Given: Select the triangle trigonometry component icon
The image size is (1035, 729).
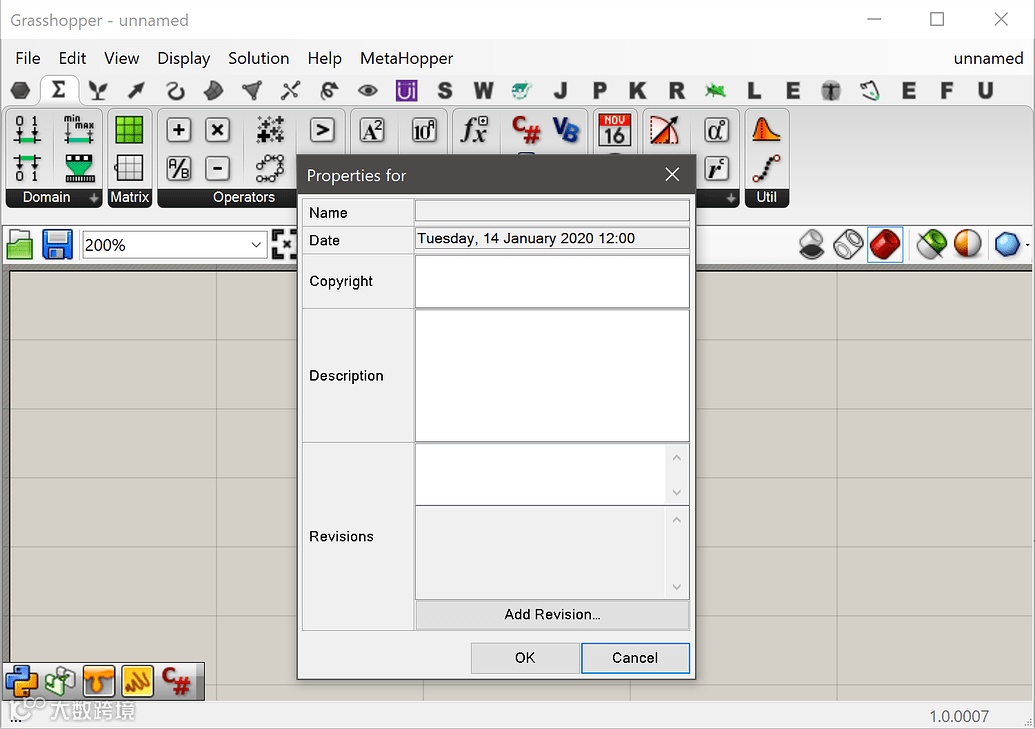Looking at the screenshot, I should pyautogui.click(x=665, y=129).
